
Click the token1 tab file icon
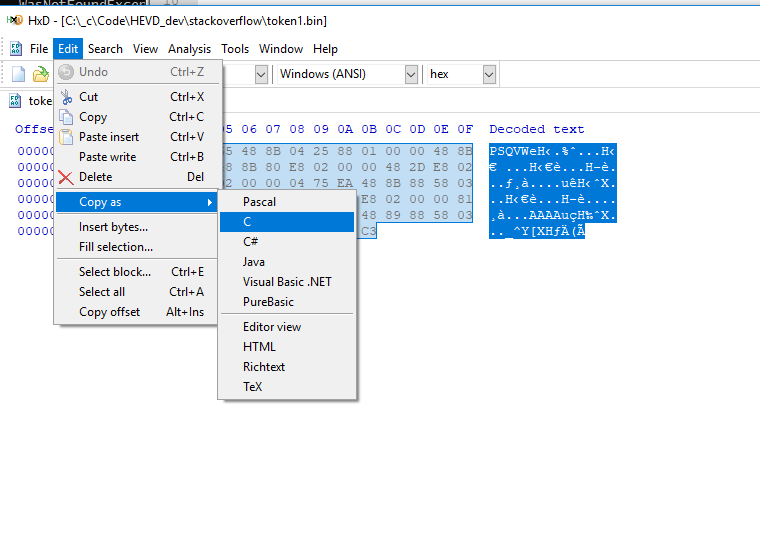tap(15, 100)
